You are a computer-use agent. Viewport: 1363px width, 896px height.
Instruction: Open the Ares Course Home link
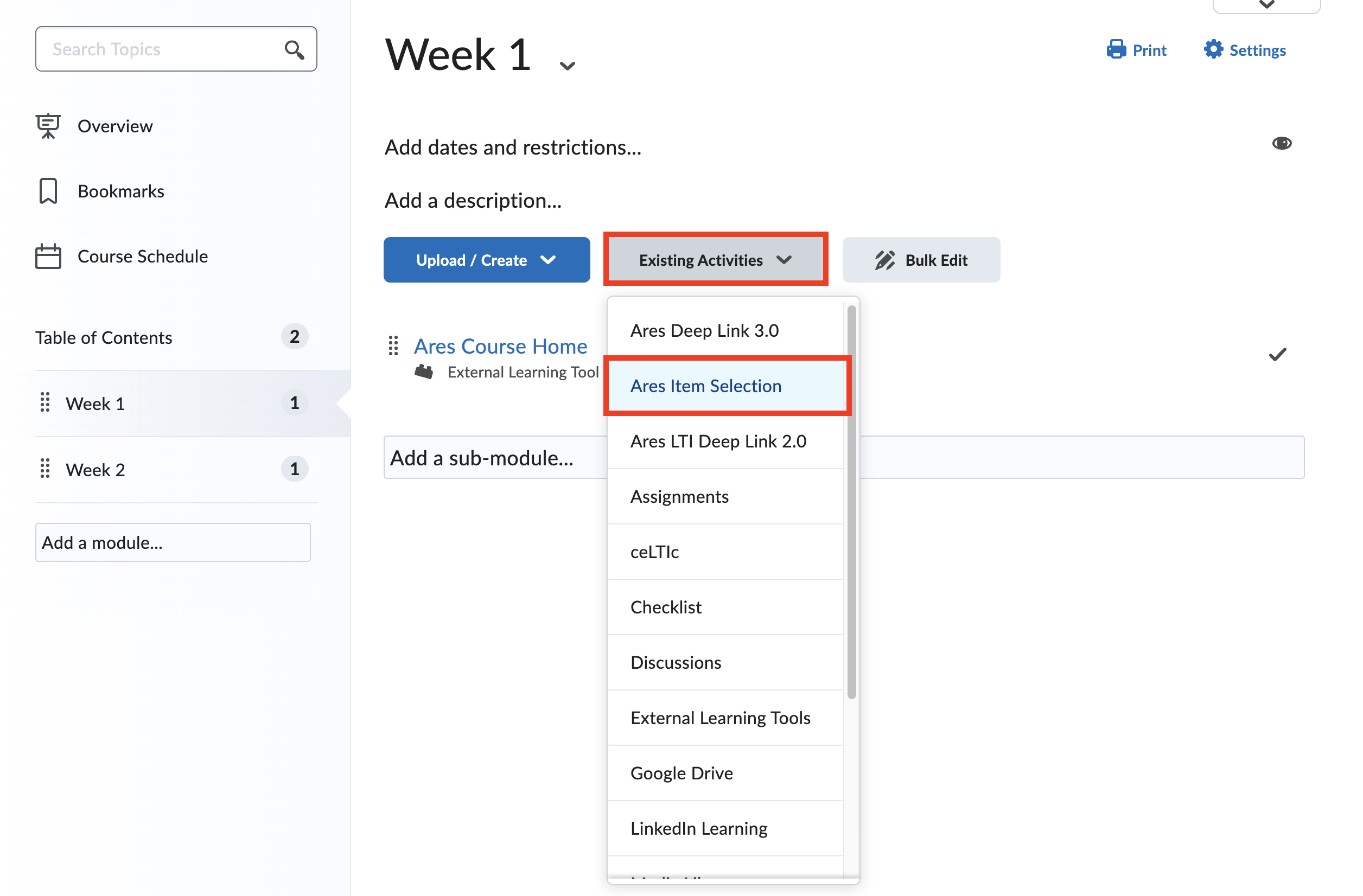[500, 347]
